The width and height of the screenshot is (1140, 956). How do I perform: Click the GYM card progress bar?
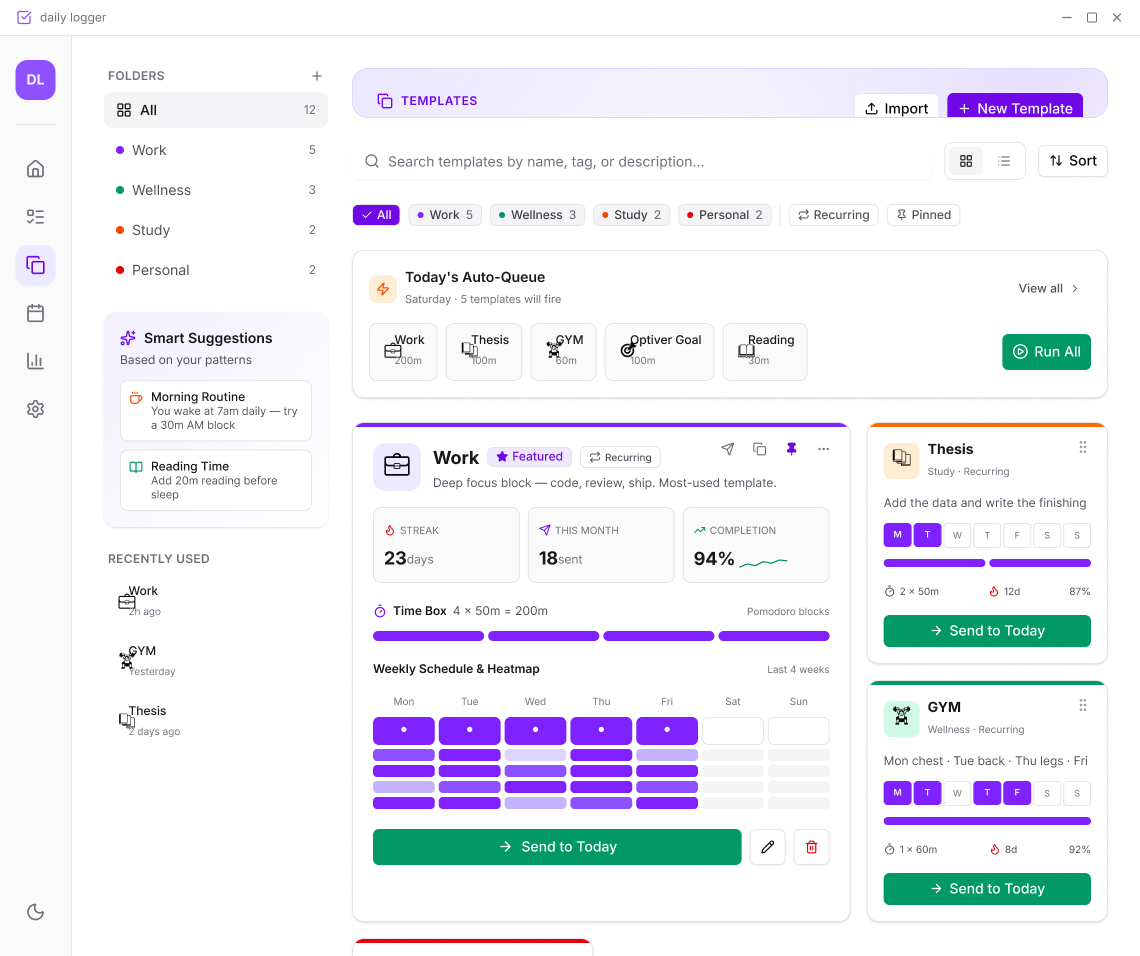click(987, 821)
